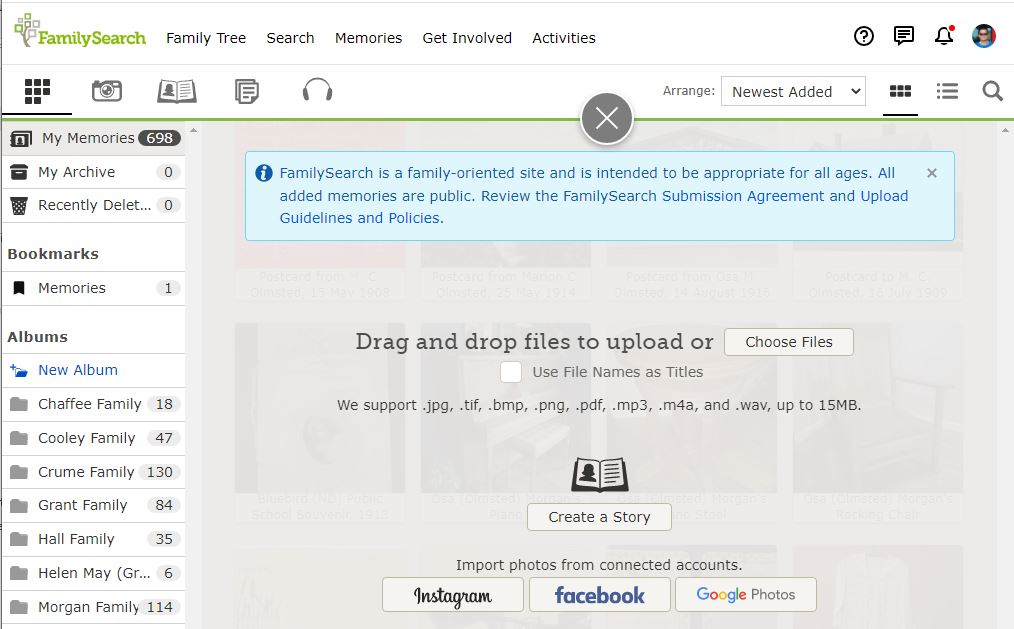Click the My Archive box icon
Image resolution: width=1014 pixels, height=629 pixels.
point(19,172)
